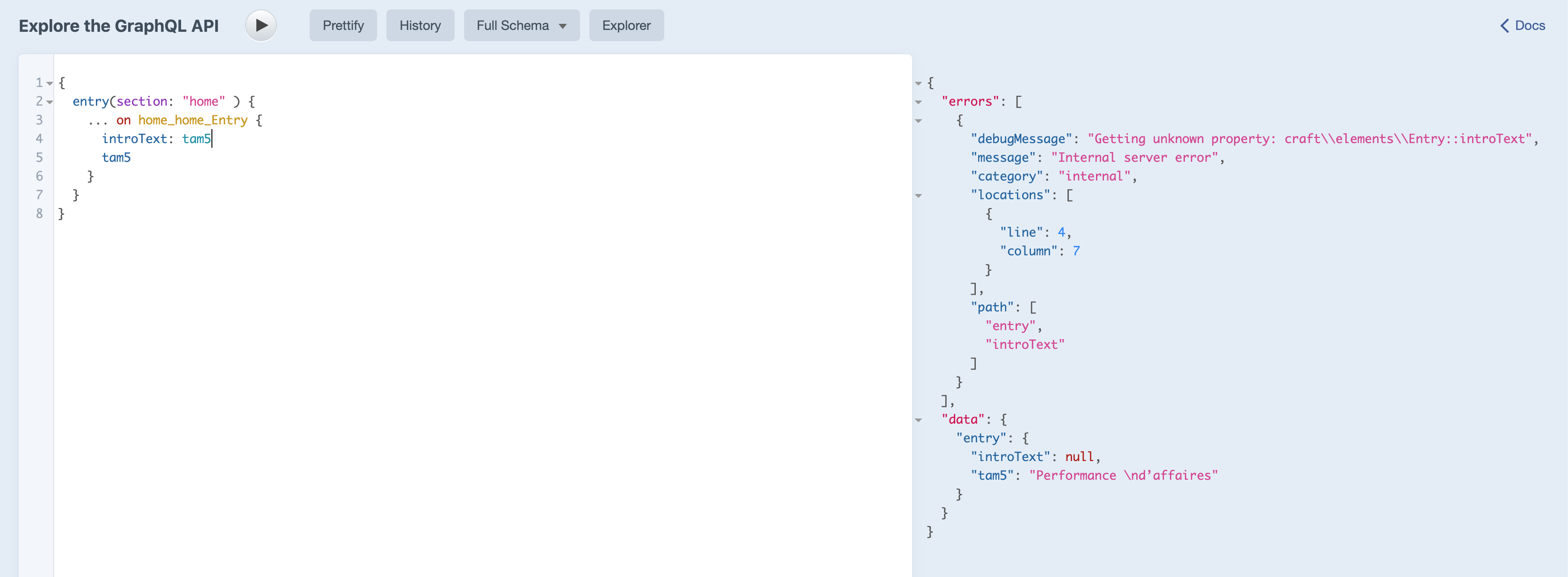Place cursor on tam5 field line 5
1568x577 pixels.
click(116, 158)
